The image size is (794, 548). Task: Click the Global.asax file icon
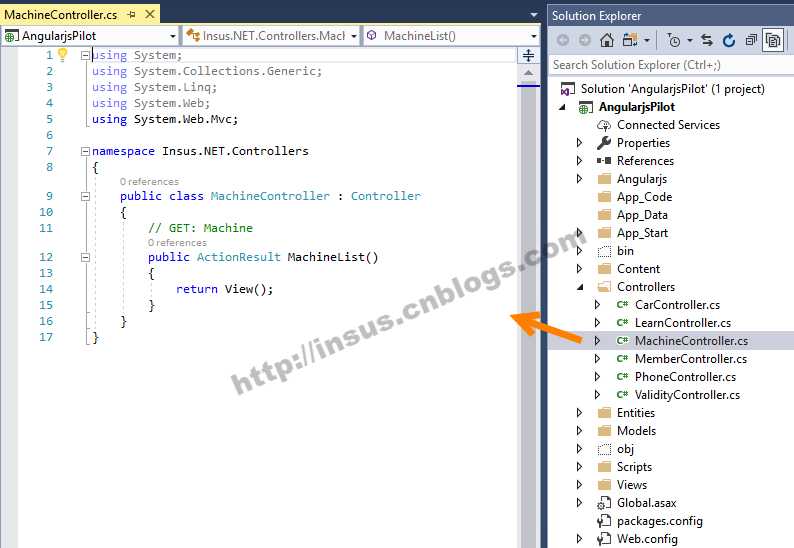604,503
